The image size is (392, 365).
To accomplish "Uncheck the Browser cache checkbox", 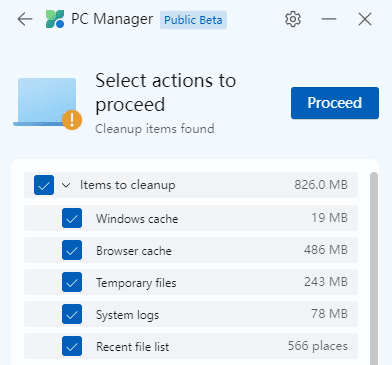I will point(72,250).
